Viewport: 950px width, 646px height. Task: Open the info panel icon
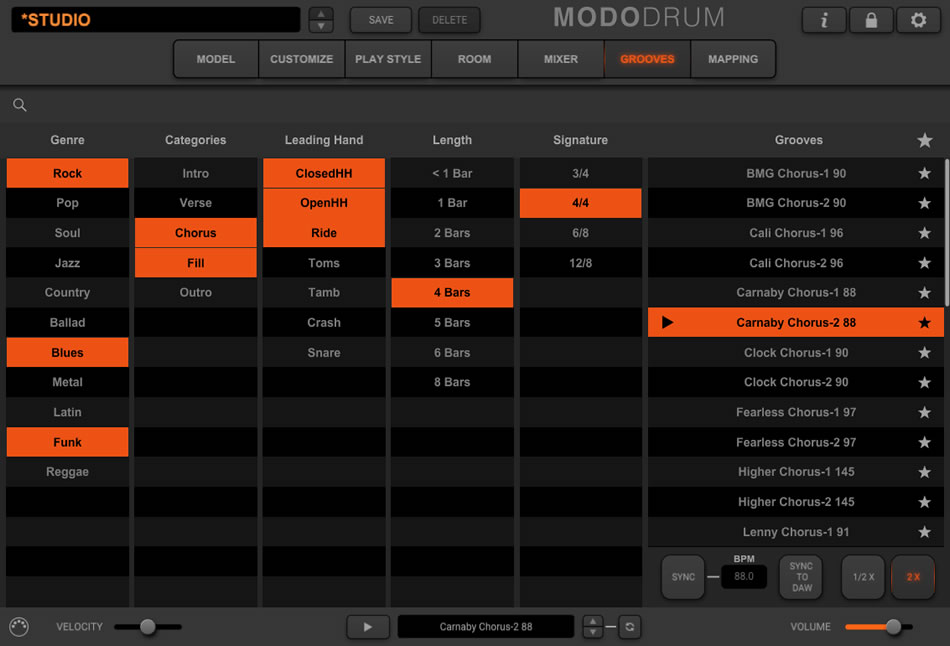point(824,20)
